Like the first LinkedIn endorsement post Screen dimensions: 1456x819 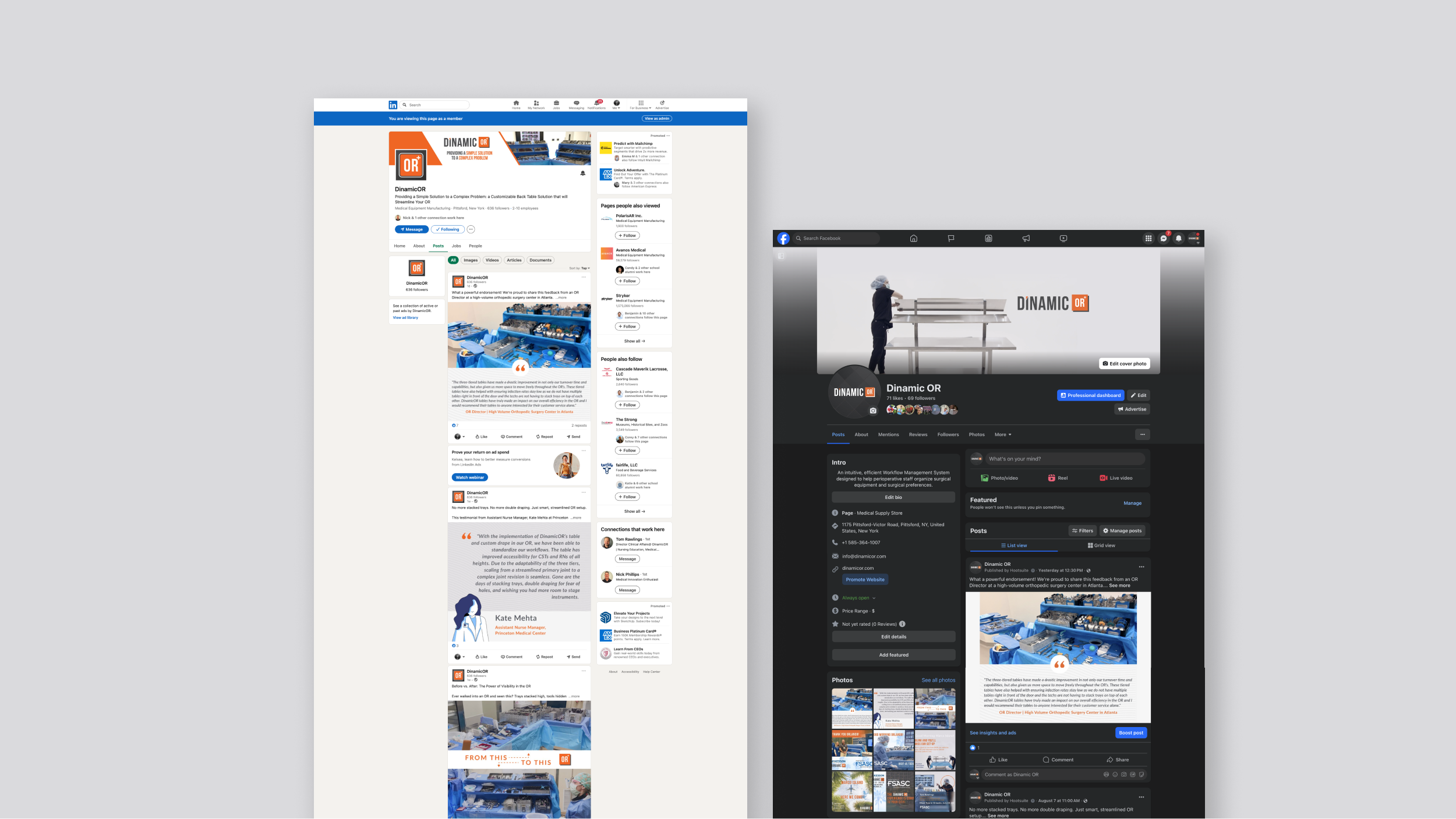point(482,437)
